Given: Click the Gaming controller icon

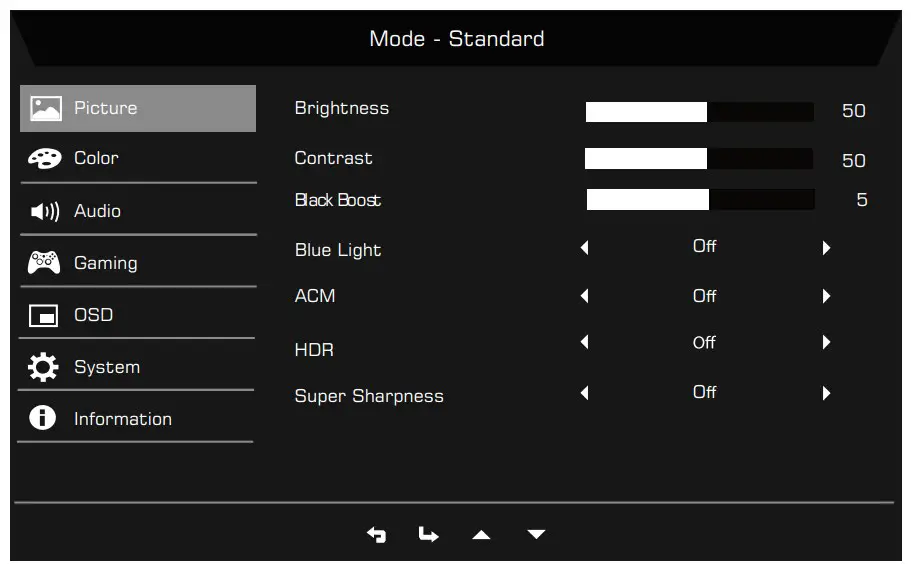Looking at the screenshot, I should coord(44,263).
